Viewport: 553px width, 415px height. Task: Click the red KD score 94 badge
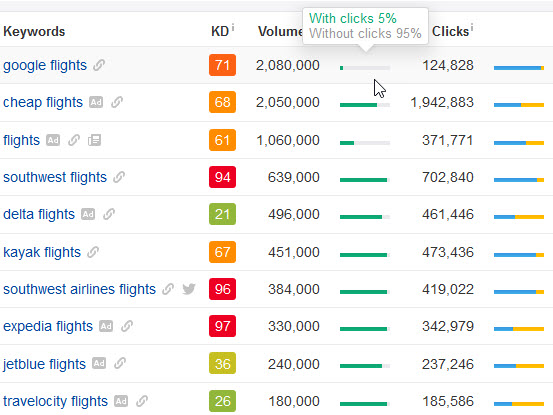click(x=222, y=177)
